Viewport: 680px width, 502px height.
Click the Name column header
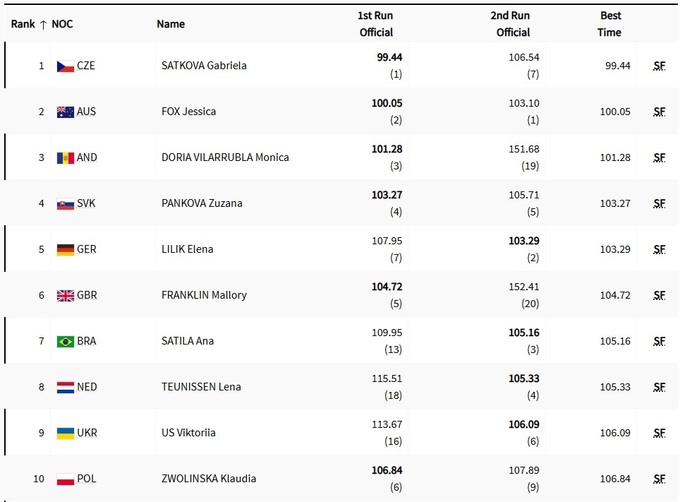point(171,24)
